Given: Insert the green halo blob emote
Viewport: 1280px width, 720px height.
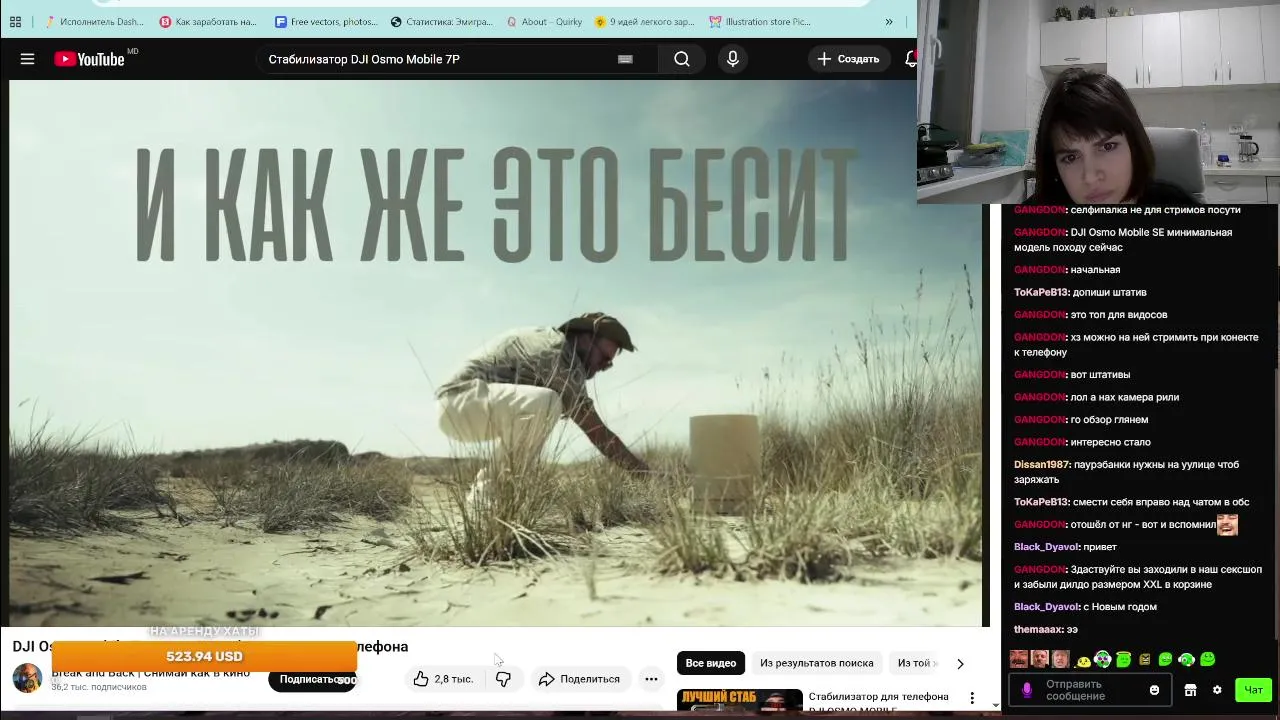Looking at the screenshot, I should click(x=1123, y=659).
